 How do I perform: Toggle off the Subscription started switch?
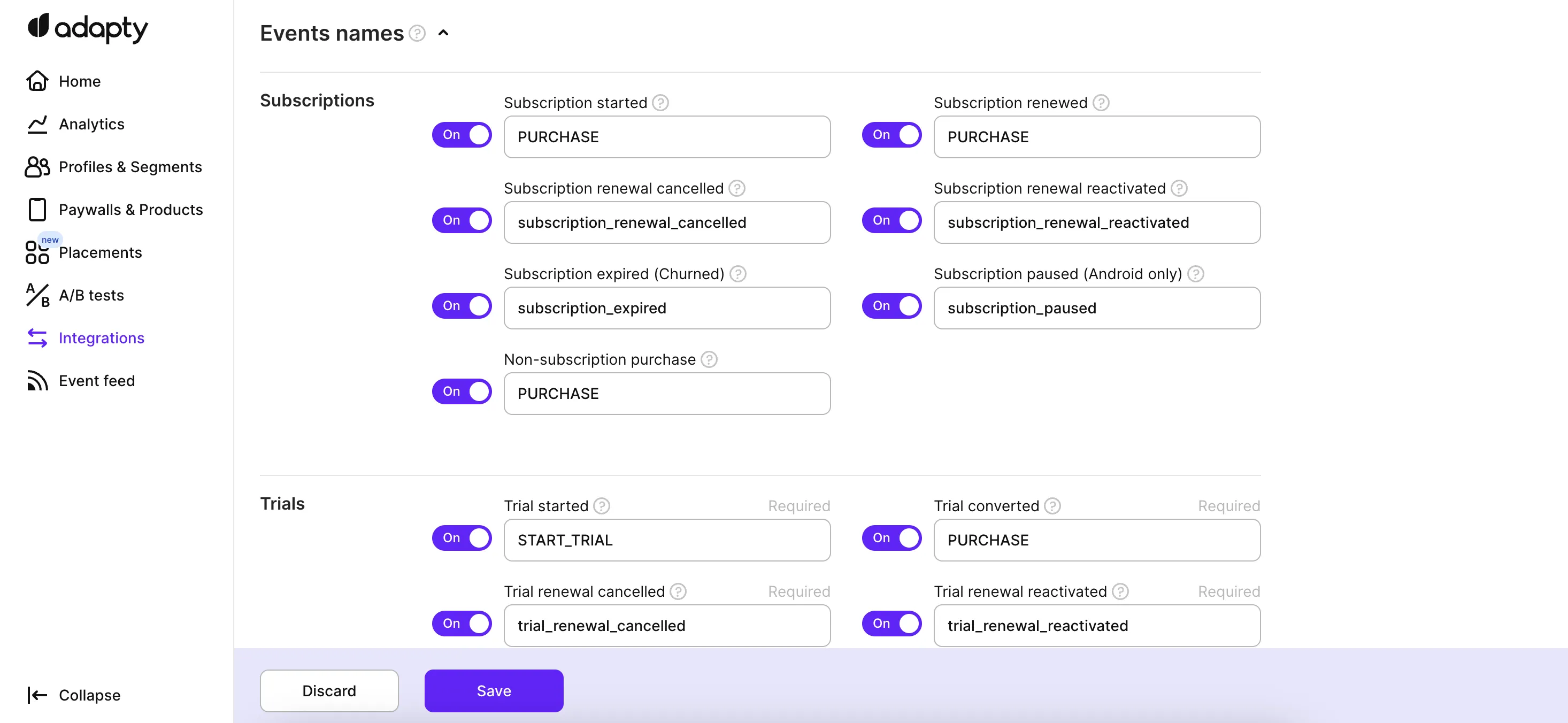coord(462,135)
